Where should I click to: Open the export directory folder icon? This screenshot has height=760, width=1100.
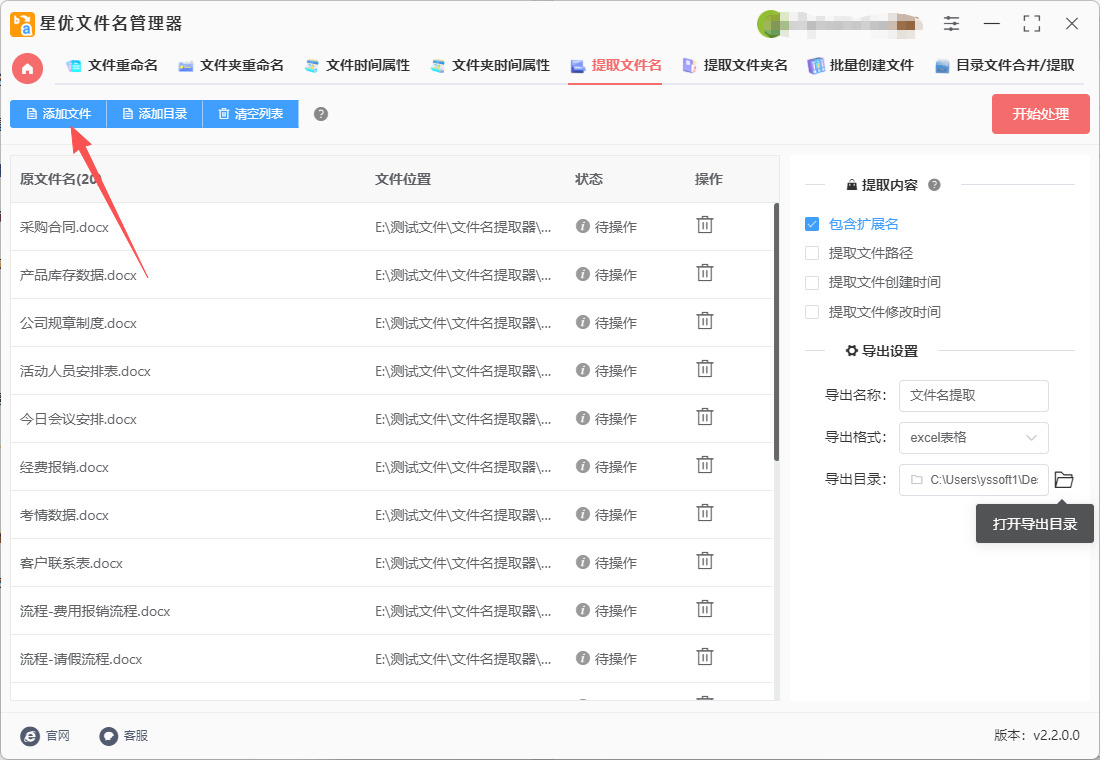tap(1064, 480)
